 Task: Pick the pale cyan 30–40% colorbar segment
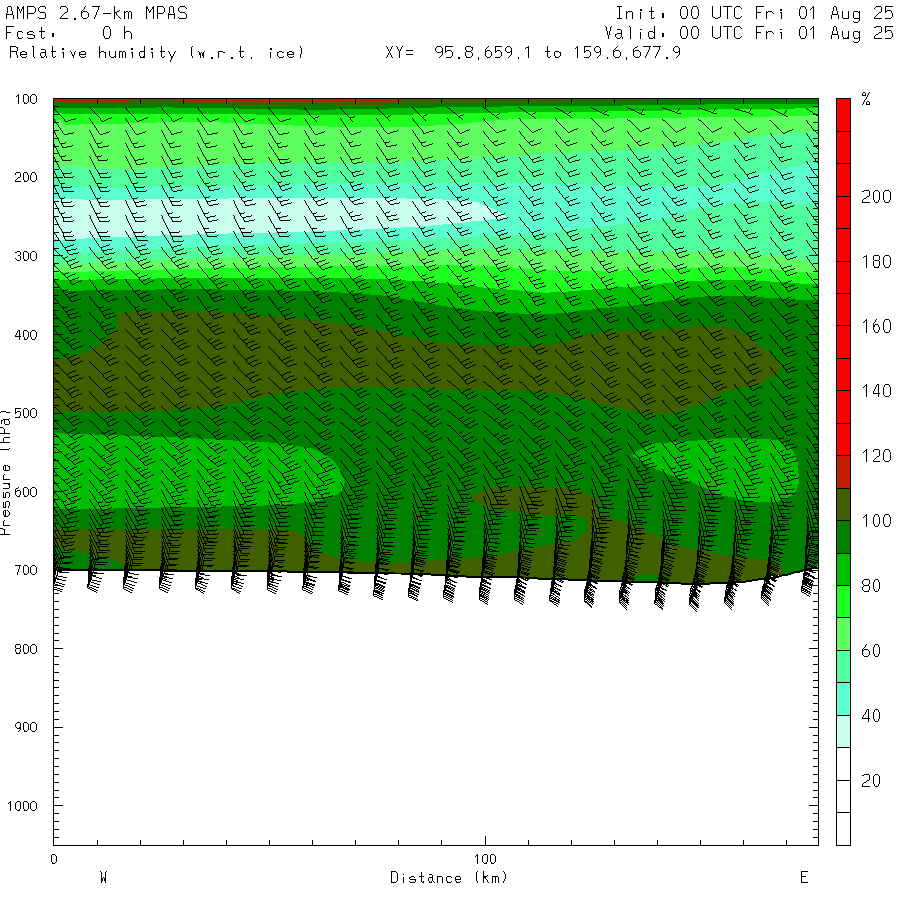click(843, 731)
